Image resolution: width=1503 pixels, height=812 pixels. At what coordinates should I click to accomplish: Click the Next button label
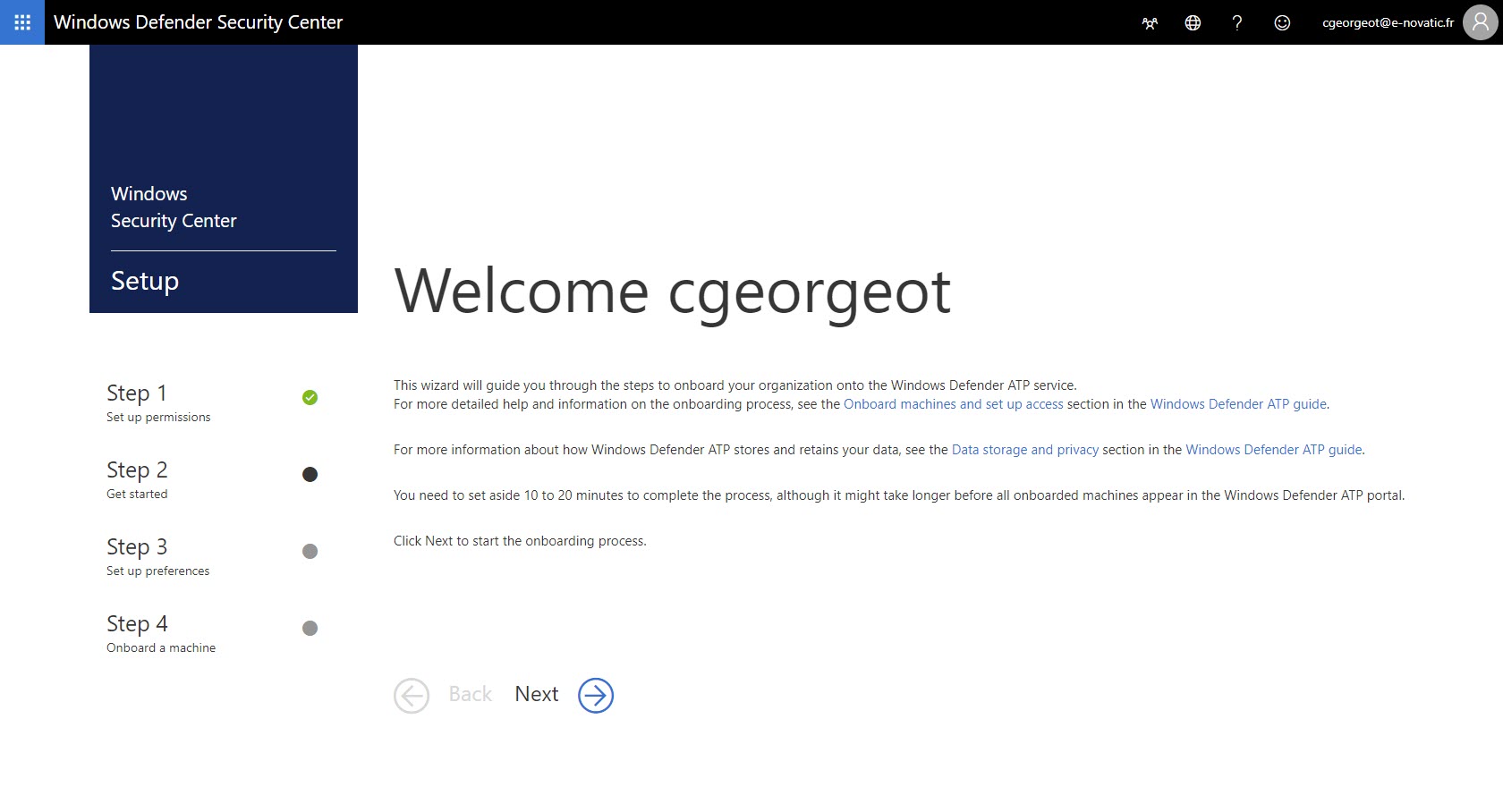tap(536, 694)
